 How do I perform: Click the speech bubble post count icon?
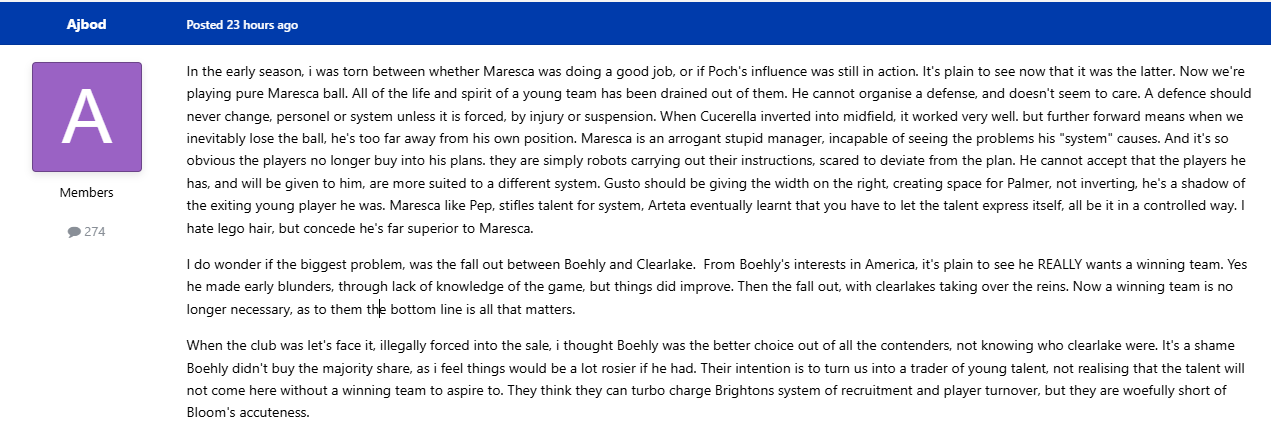[74, 231]
